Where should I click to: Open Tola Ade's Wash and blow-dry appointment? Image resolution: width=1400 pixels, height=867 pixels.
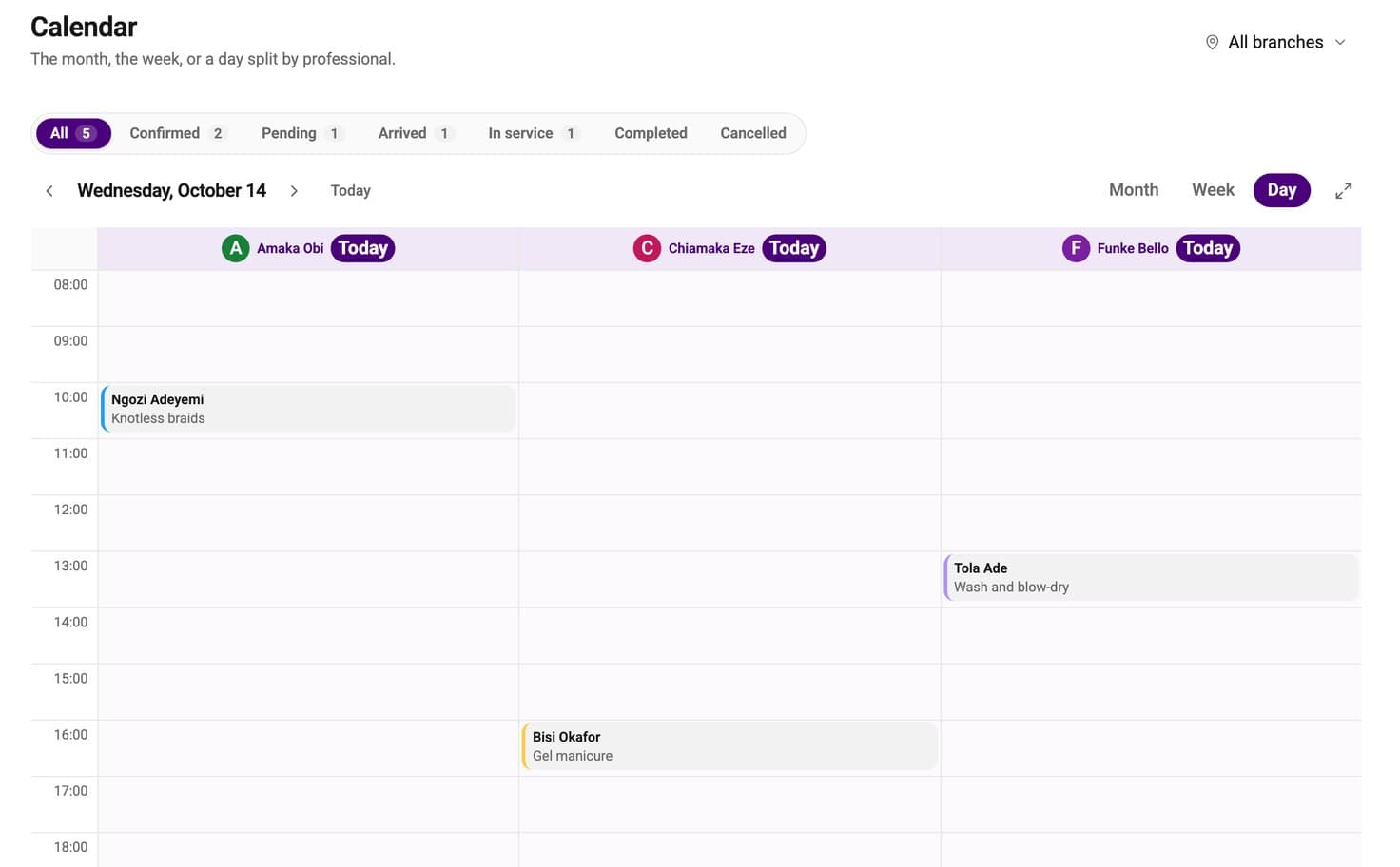1151,577
